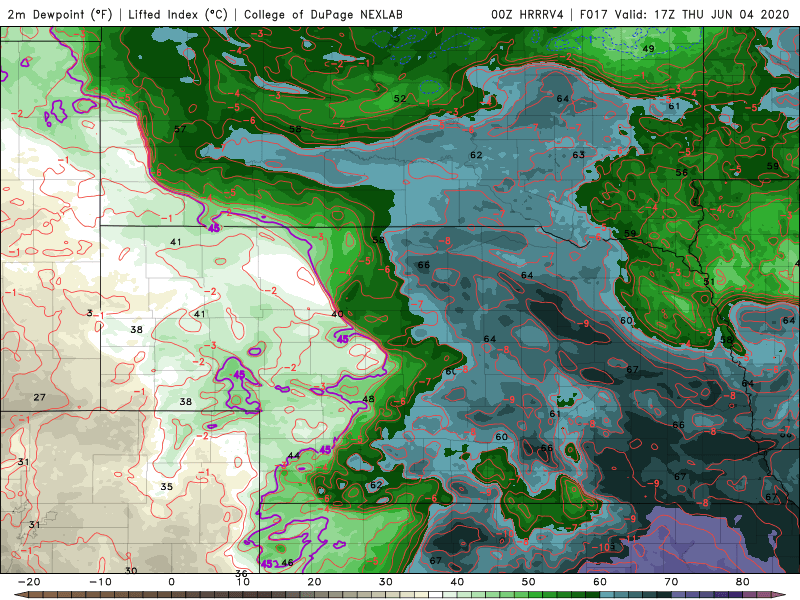Screen dimensions: 800x600
Task: Click the lifted index -11 contour label
Action: (x=631, y=538)
